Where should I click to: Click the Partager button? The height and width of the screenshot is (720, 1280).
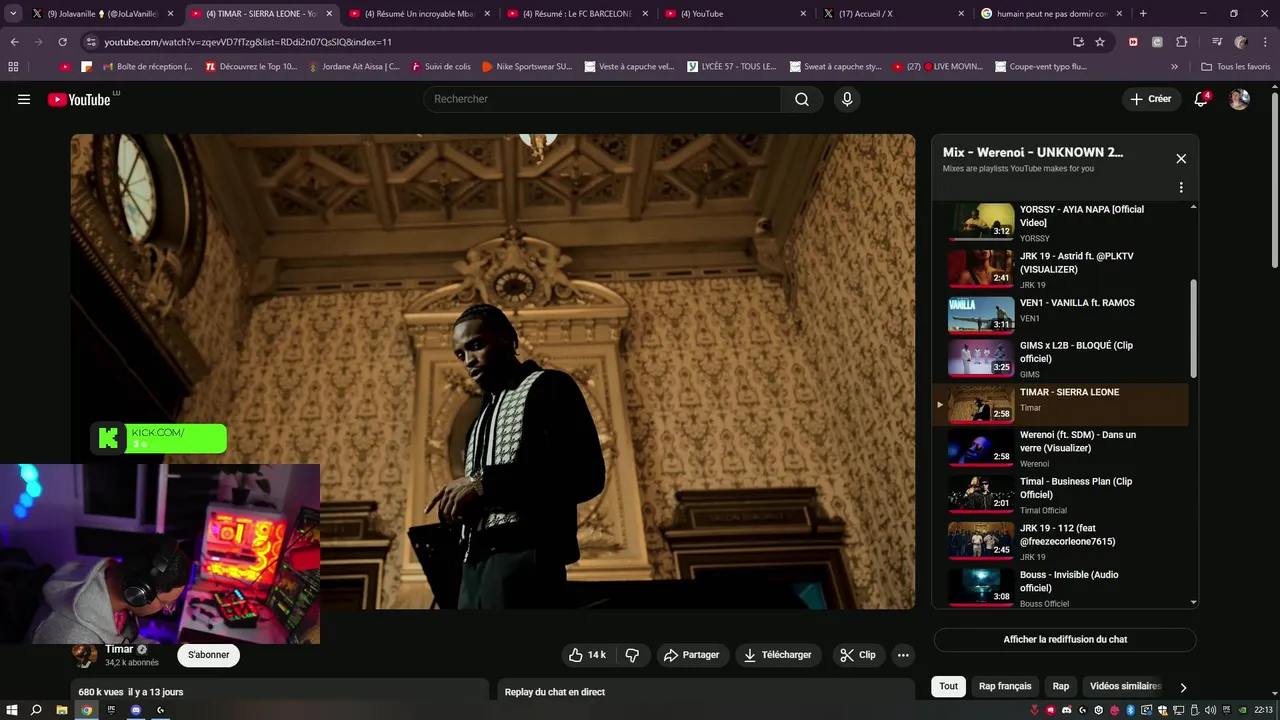tap(691, 655)
